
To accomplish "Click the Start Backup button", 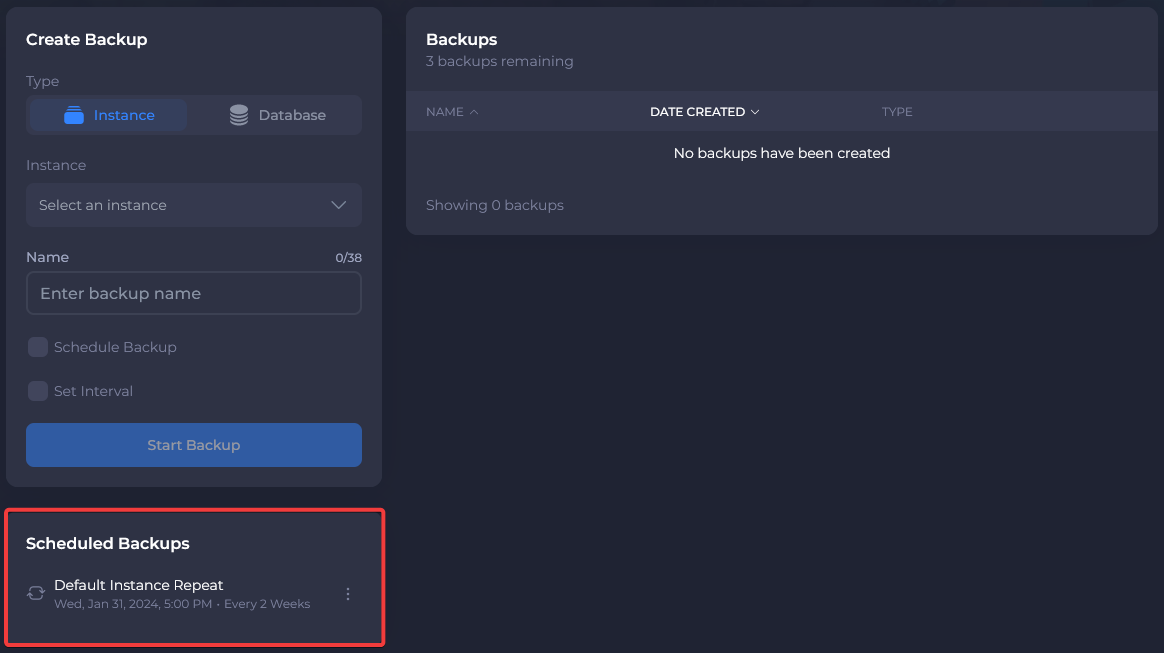I will [193, 444].
